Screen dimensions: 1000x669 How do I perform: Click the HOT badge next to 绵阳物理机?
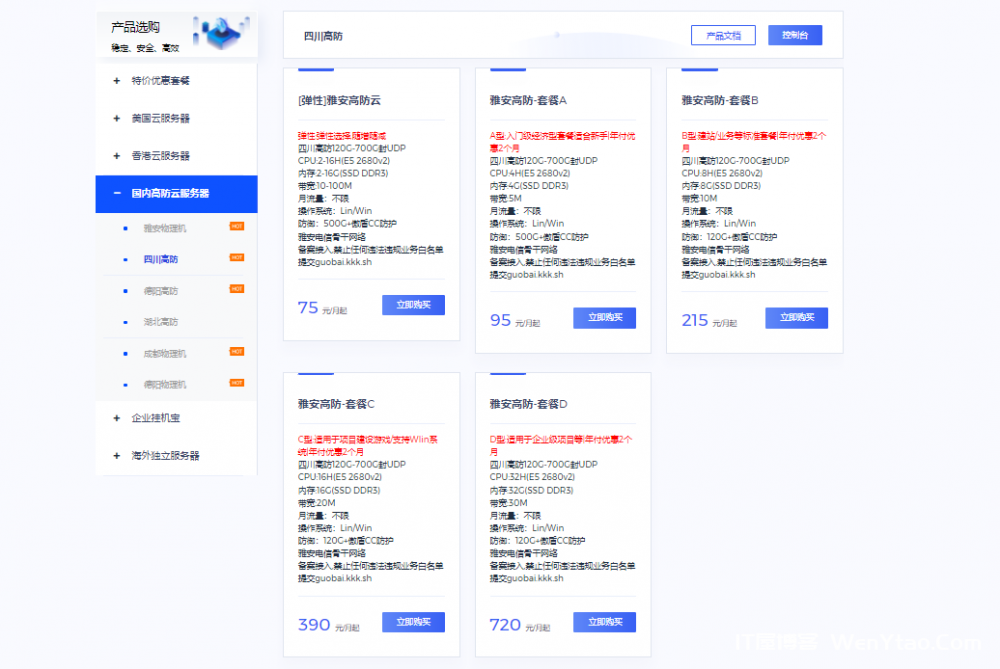click(x=236, y=384)
